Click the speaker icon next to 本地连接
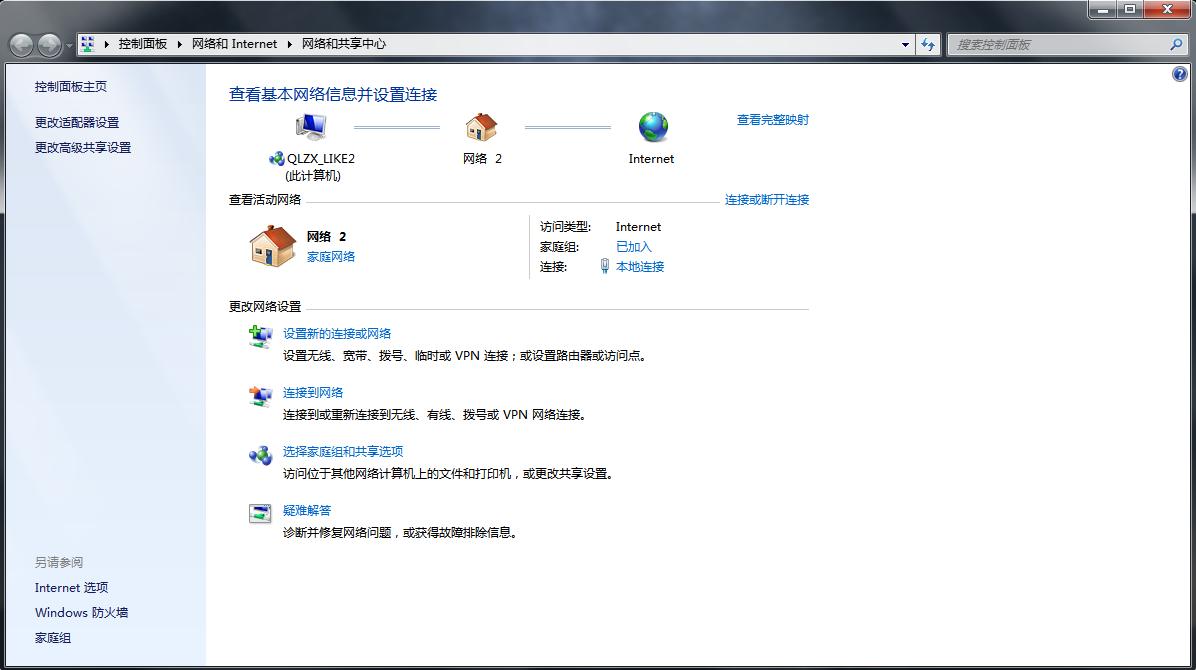Screen dimensions: 1196x670 (x=604, y=266)
